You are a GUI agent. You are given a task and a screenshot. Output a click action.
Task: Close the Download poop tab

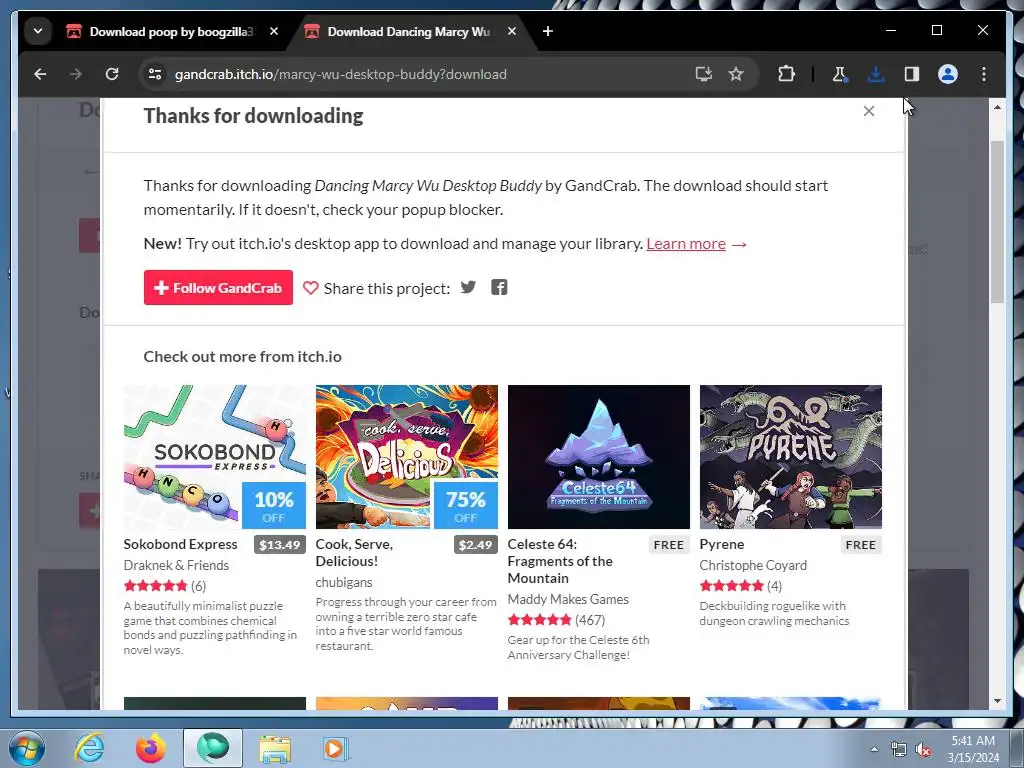pyautogui.click(x=274, y=31)
